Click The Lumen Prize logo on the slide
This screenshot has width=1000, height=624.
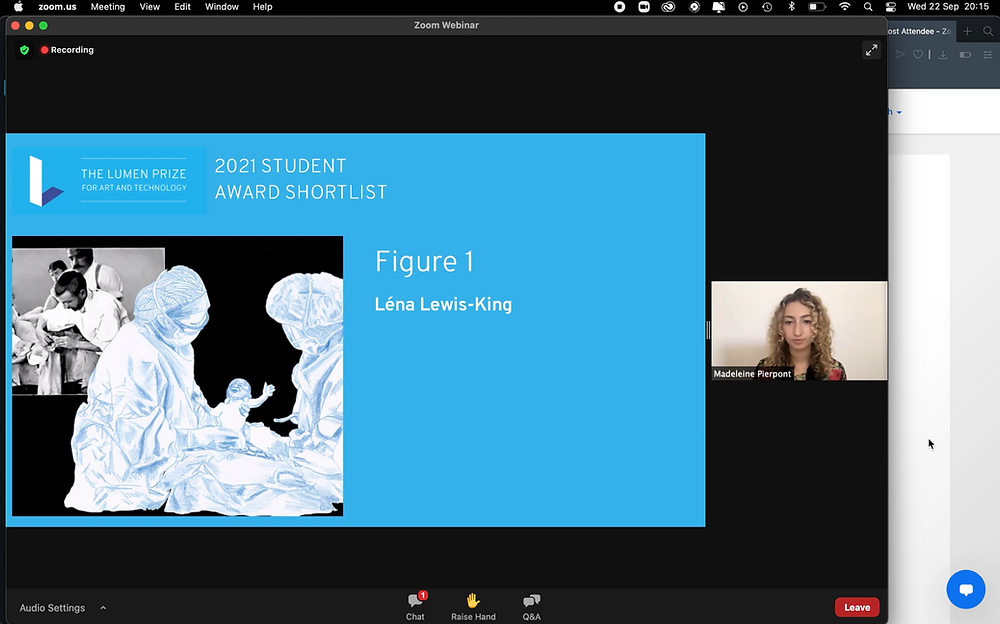click(x=109, y=181)
